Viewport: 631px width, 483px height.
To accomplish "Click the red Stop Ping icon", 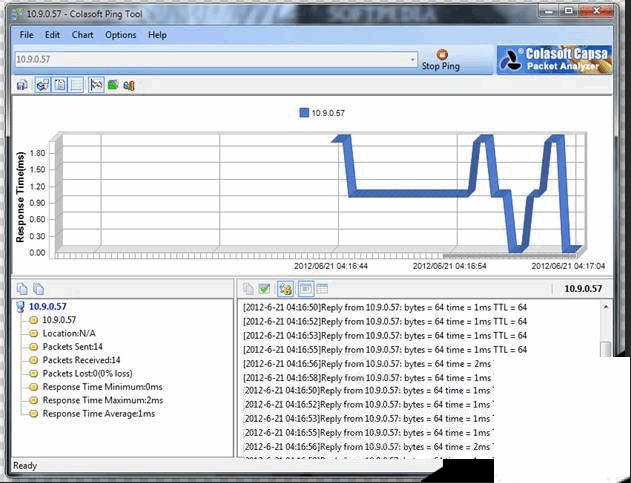I will (x=442, y=54).
